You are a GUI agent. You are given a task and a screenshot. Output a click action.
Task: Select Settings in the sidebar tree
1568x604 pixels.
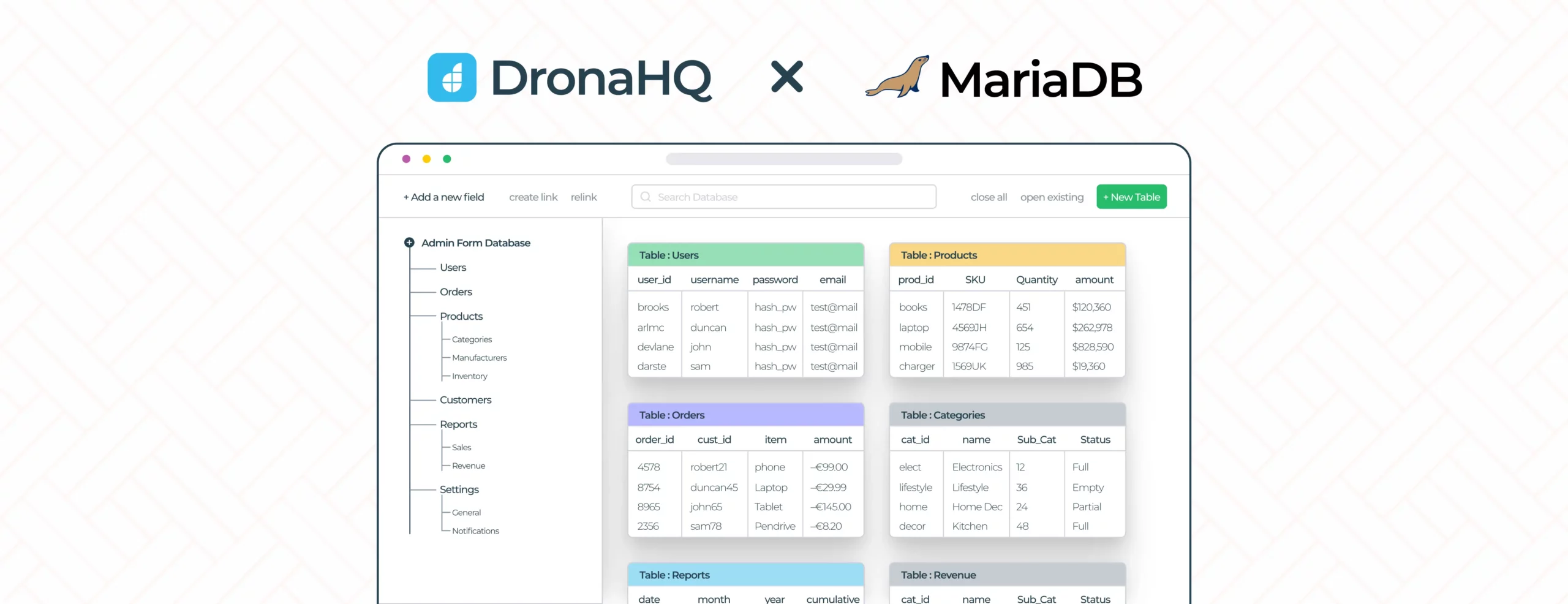click(x=459, y=489)
